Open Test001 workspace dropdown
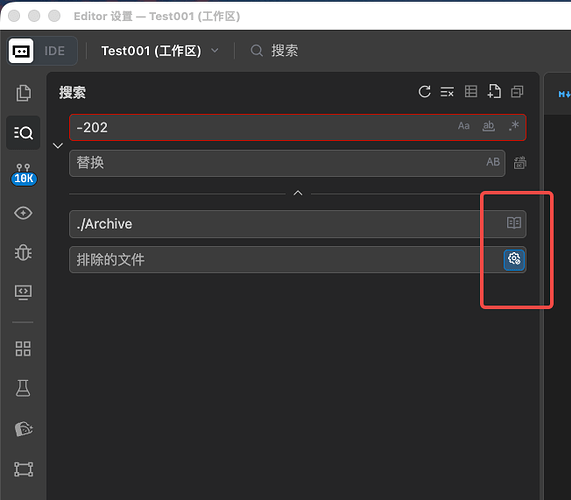This screenshot has width=571, height=500. (160, 51)
